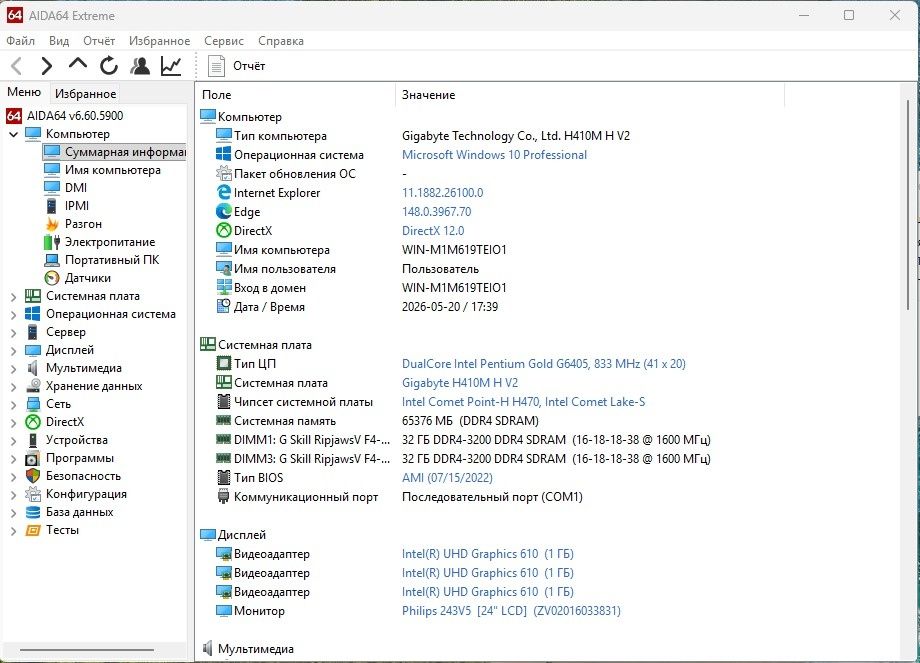Open DualCore Intel Pentium Gold G6405 link
Screen dimensions: 920x663
543,364
